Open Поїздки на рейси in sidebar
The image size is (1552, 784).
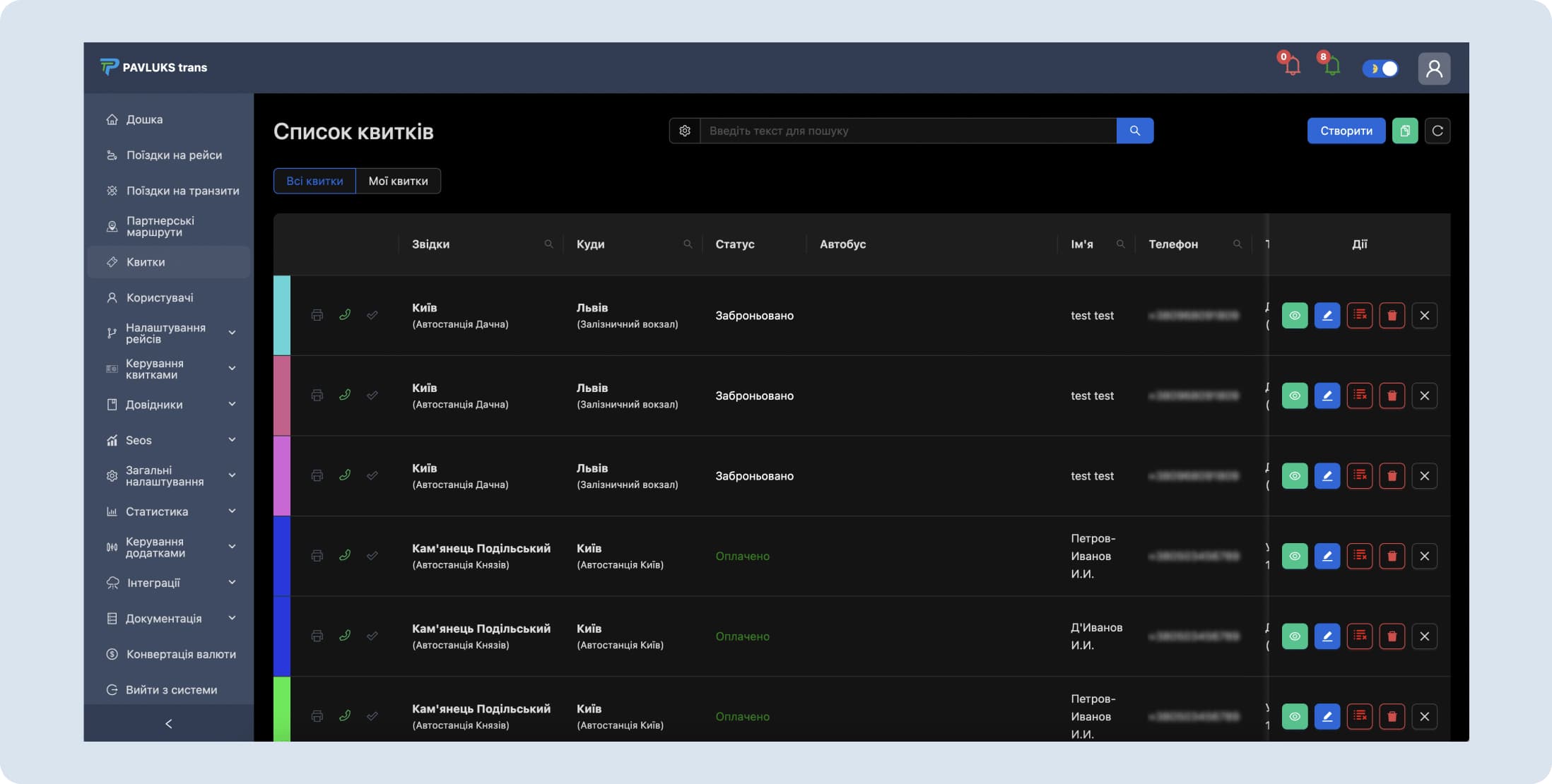coord(174,155)
